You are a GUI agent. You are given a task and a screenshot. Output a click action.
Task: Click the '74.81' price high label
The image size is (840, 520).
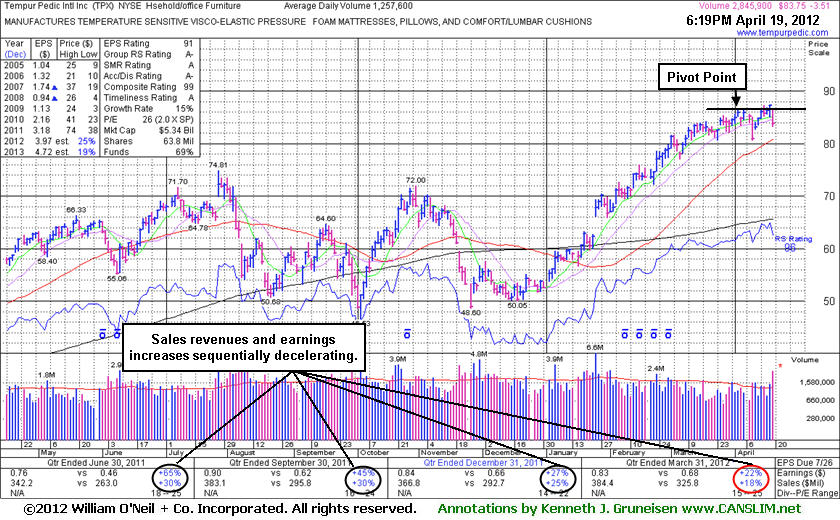(x=218, y=165)
